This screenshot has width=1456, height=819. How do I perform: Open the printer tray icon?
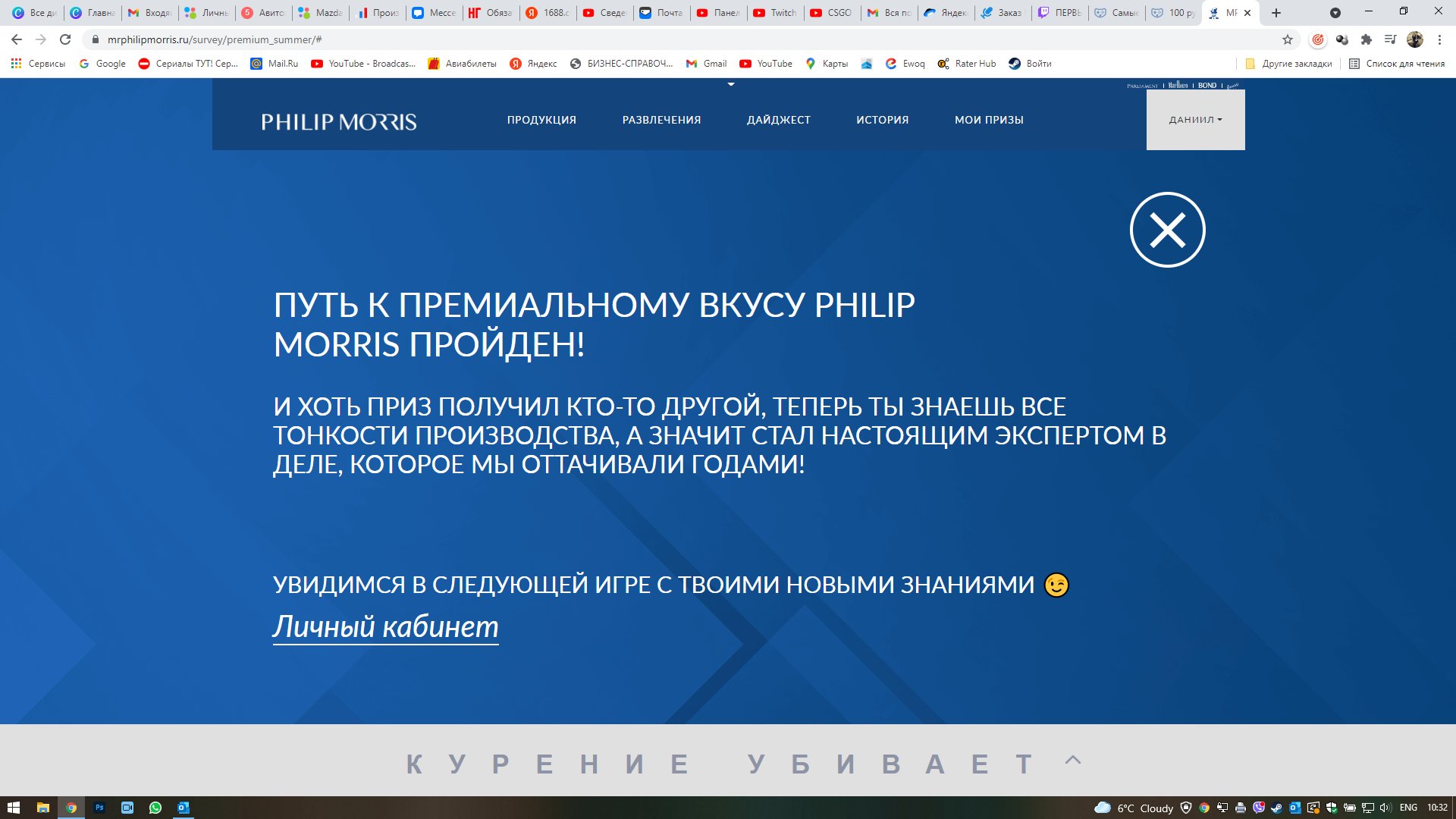tap(1241, 808)
